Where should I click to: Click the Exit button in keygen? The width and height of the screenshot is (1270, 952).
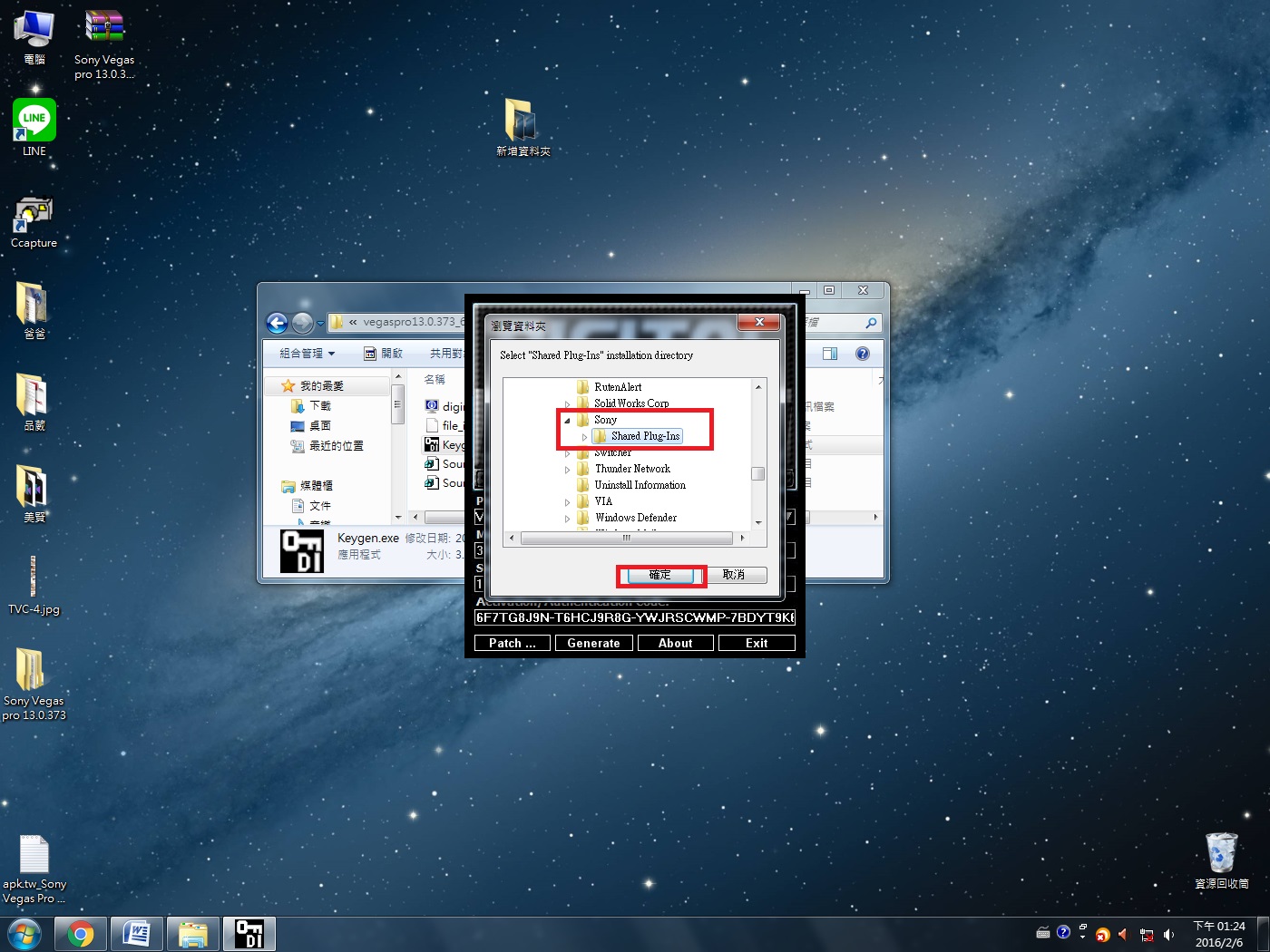click(x=757, y=643)
